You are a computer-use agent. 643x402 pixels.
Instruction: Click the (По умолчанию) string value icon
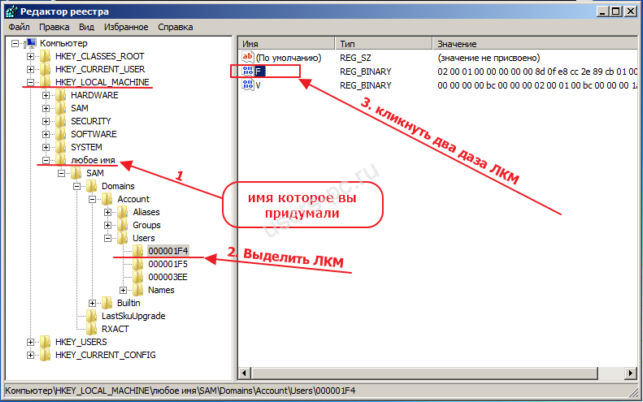[248, 57]
